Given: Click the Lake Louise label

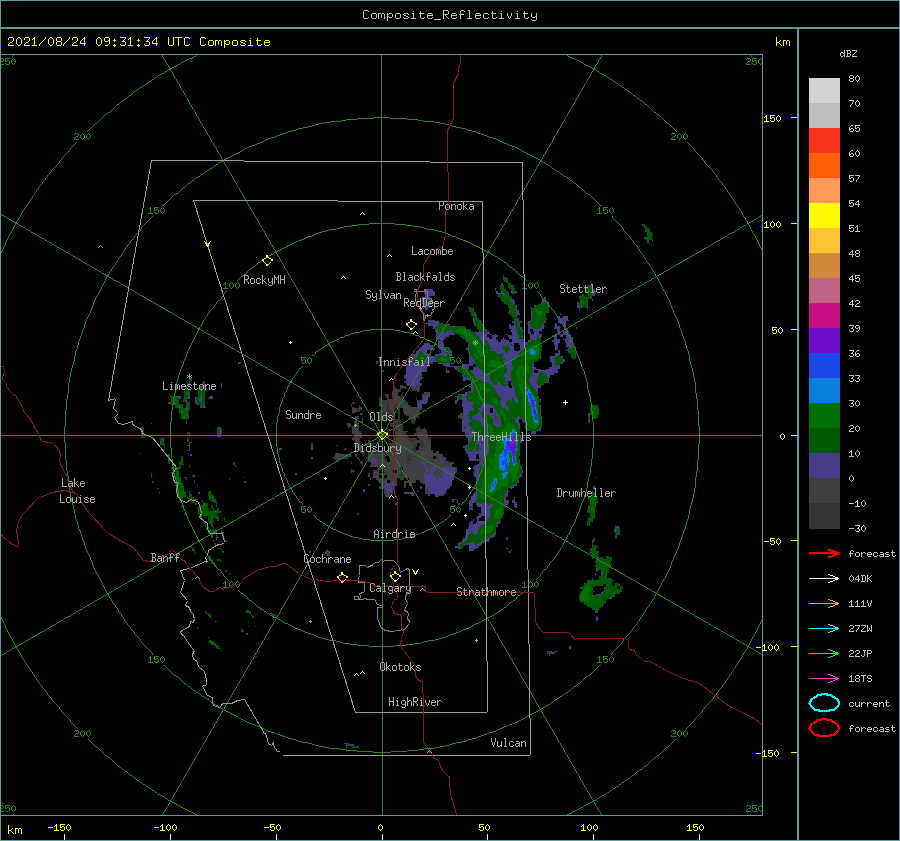Looking at the screenshot, I should (77, 491).
